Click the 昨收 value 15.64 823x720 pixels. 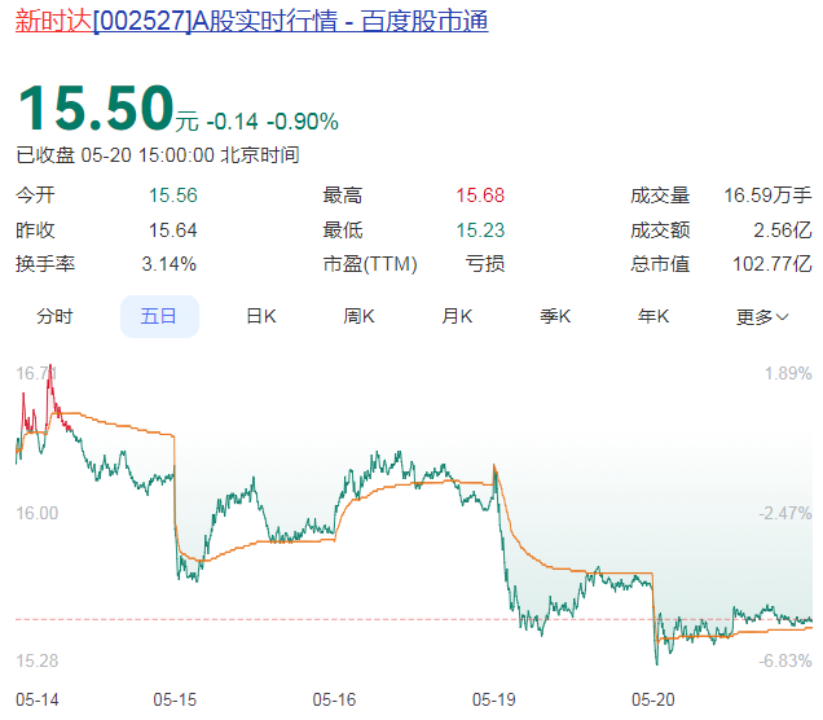click(x=173, y=230)
